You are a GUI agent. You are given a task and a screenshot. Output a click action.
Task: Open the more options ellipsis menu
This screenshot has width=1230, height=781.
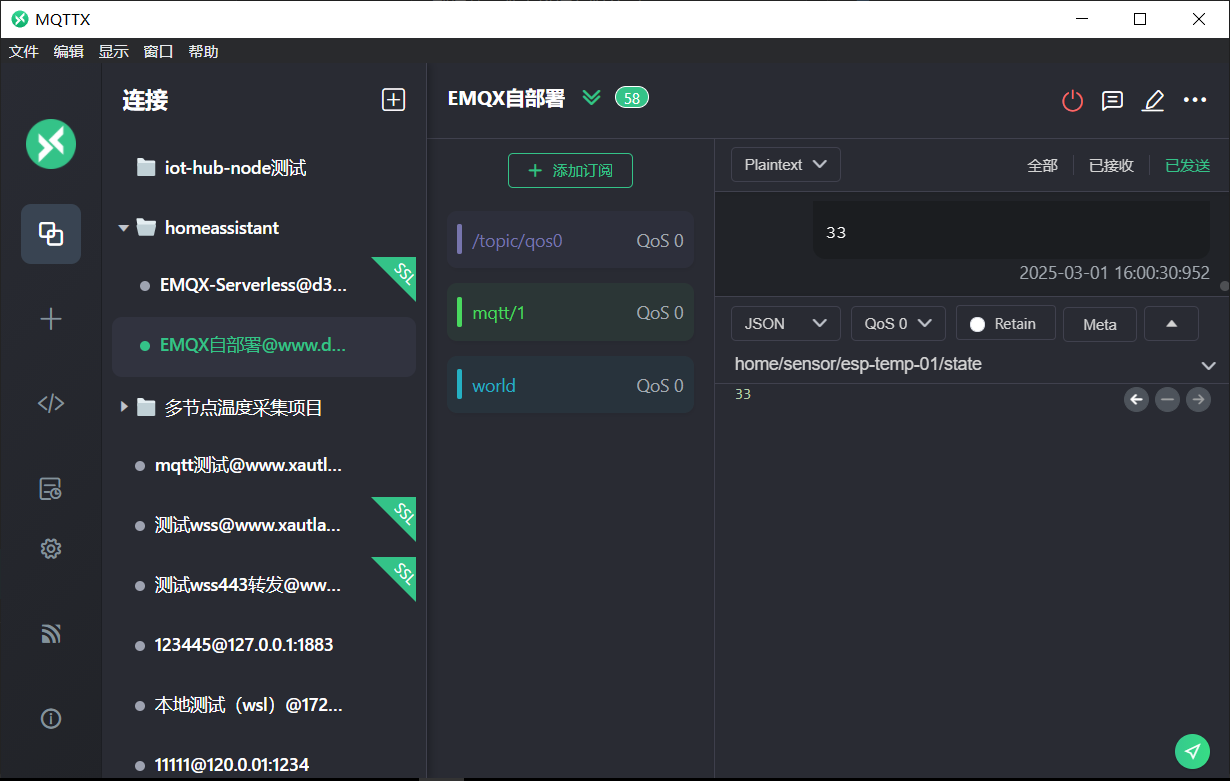[x=1195, y=100]
